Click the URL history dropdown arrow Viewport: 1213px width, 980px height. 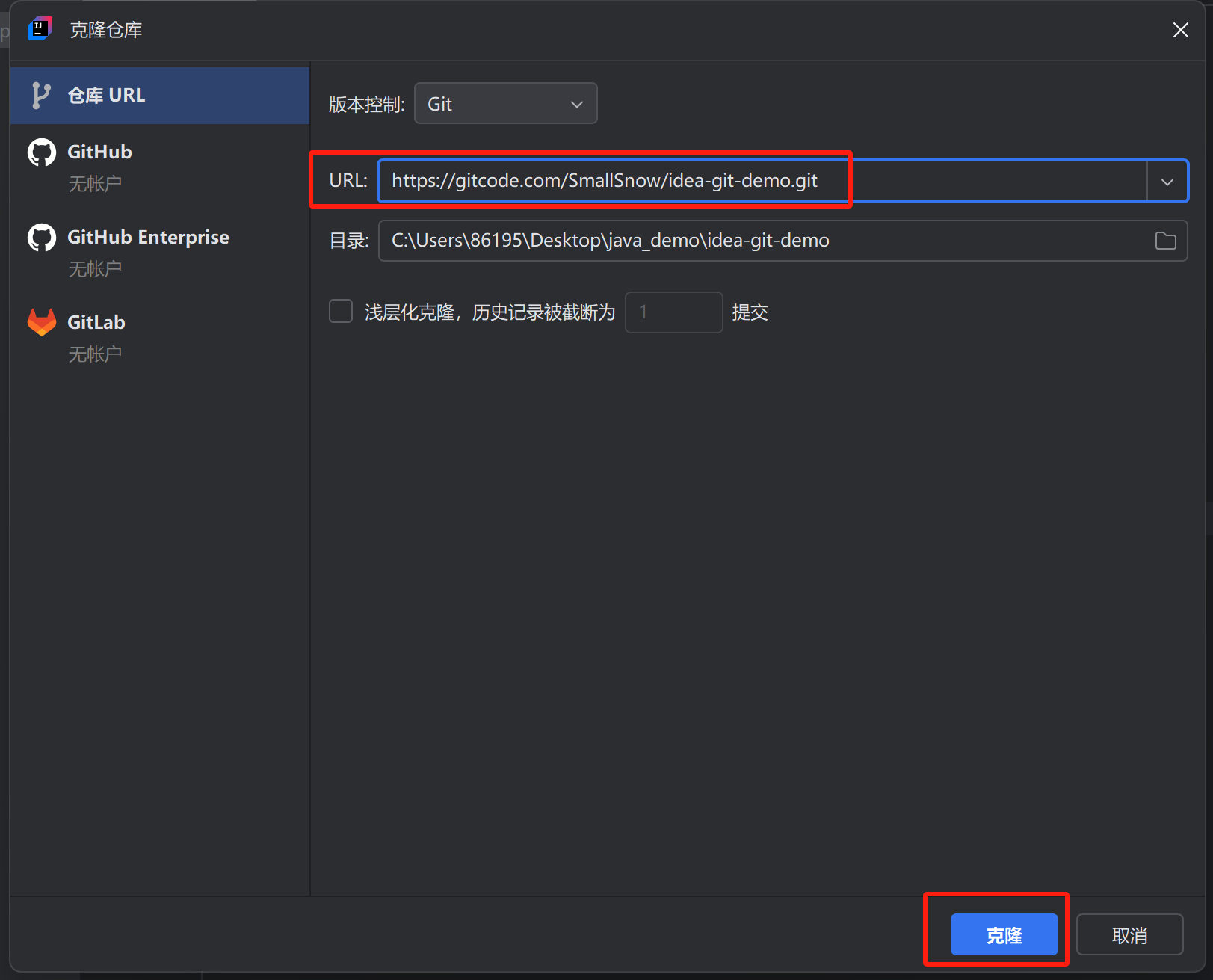click(1167, 180)
